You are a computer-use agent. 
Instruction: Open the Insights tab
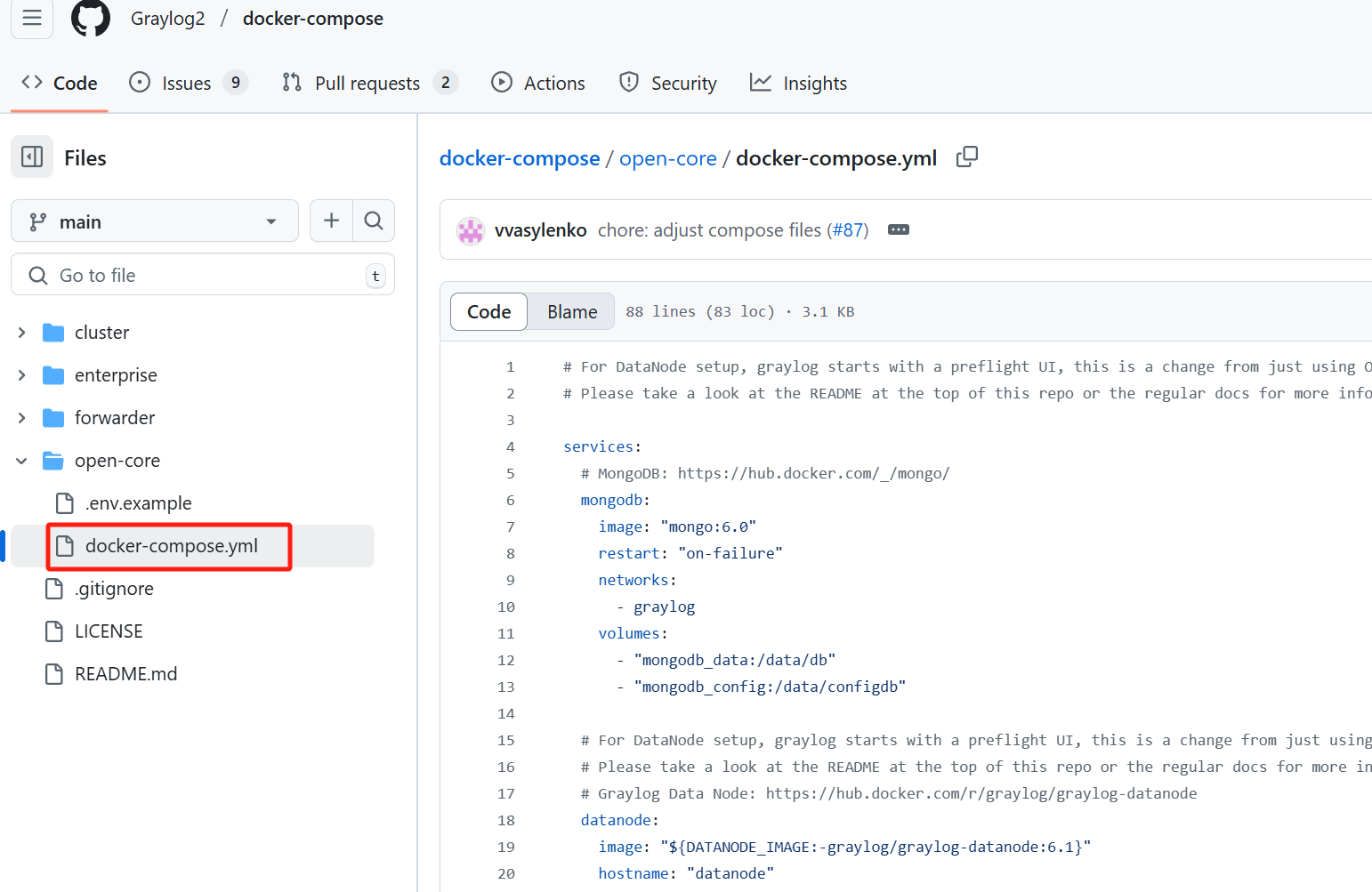[x=798, y=83]
